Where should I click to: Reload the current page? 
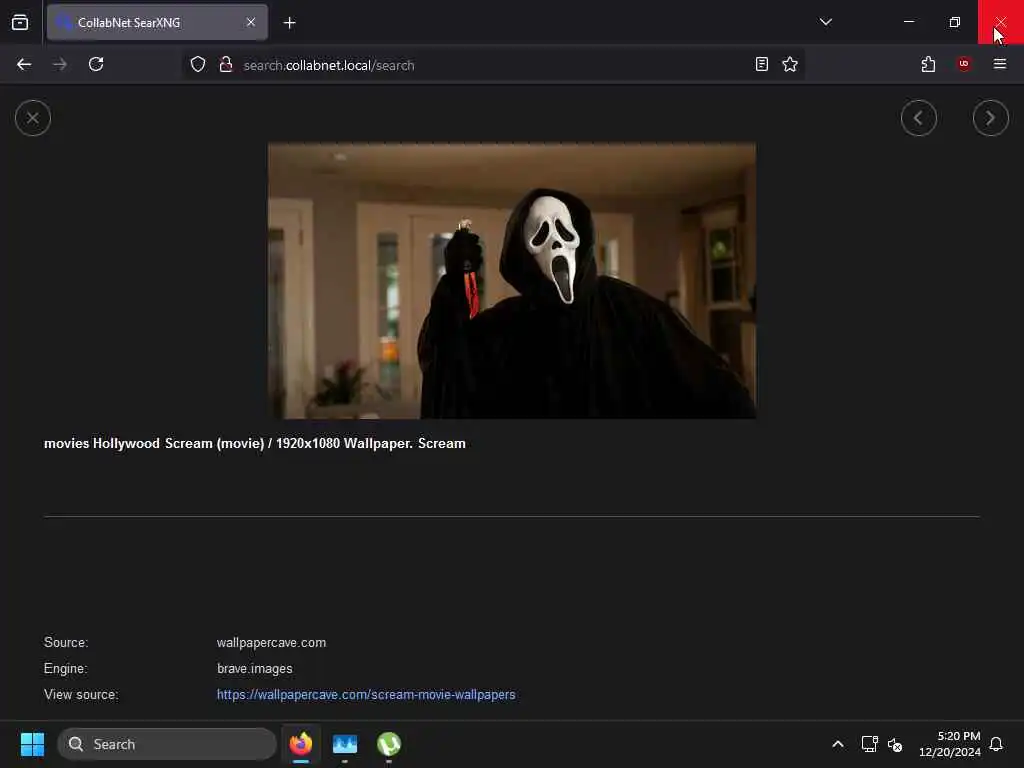coord(96,64)
